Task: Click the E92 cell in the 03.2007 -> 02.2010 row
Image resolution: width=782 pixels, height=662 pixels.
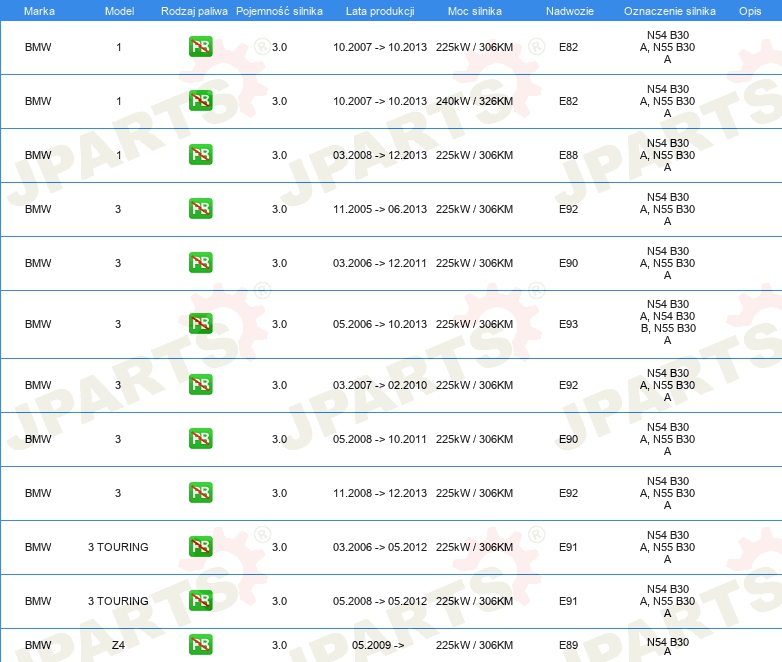Action: (x=568, y=385)
